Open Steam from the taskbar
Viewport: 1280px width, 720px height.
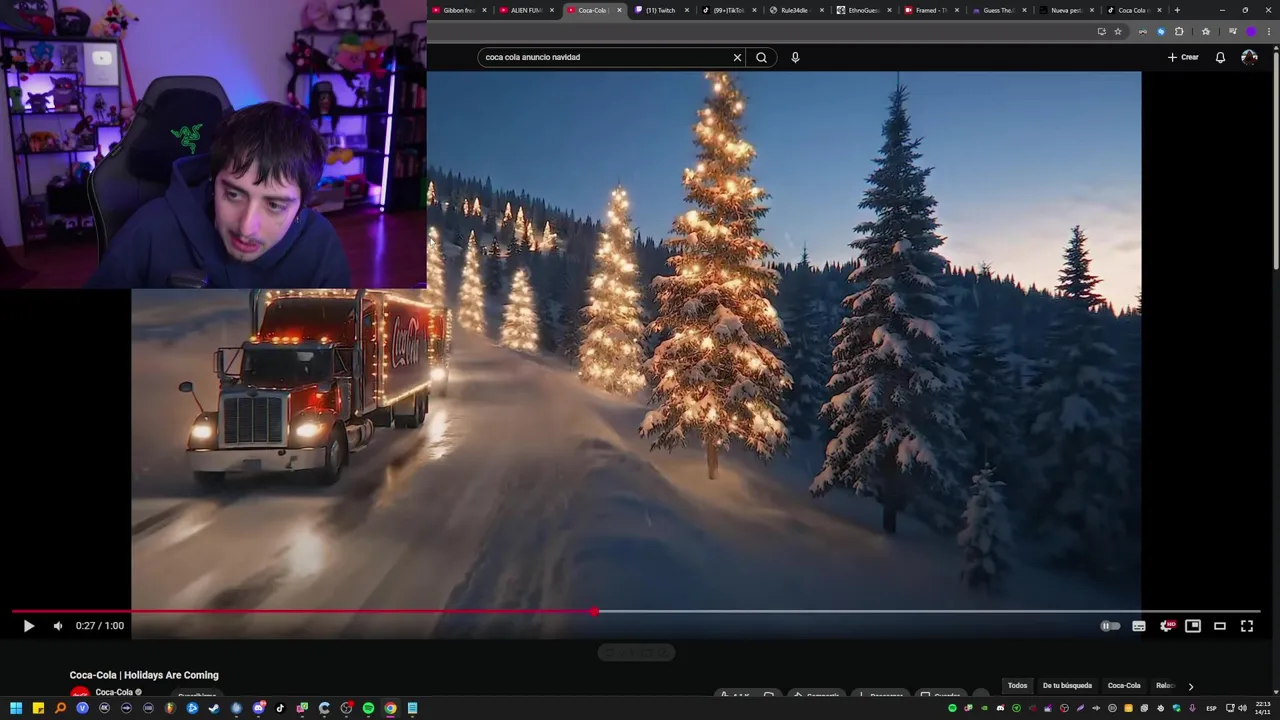point(214,708)
